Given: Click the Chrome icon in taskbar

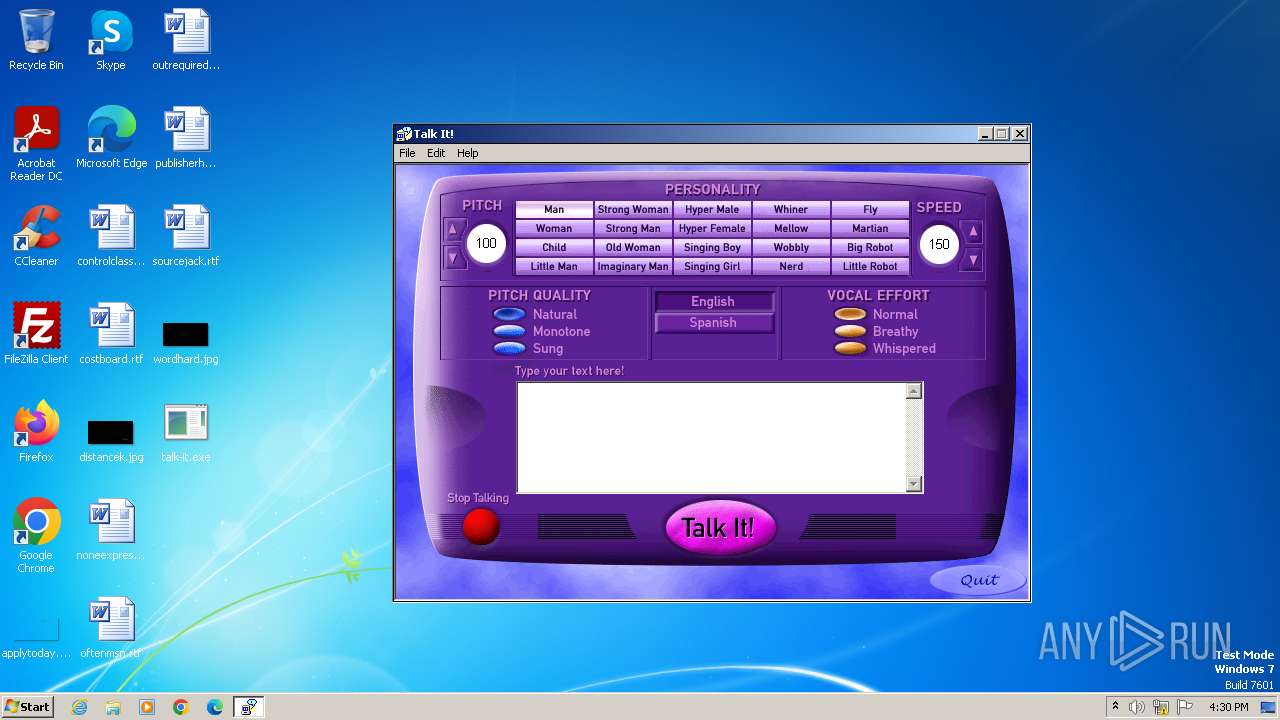Looking at the screenshot, I should 181,707.
